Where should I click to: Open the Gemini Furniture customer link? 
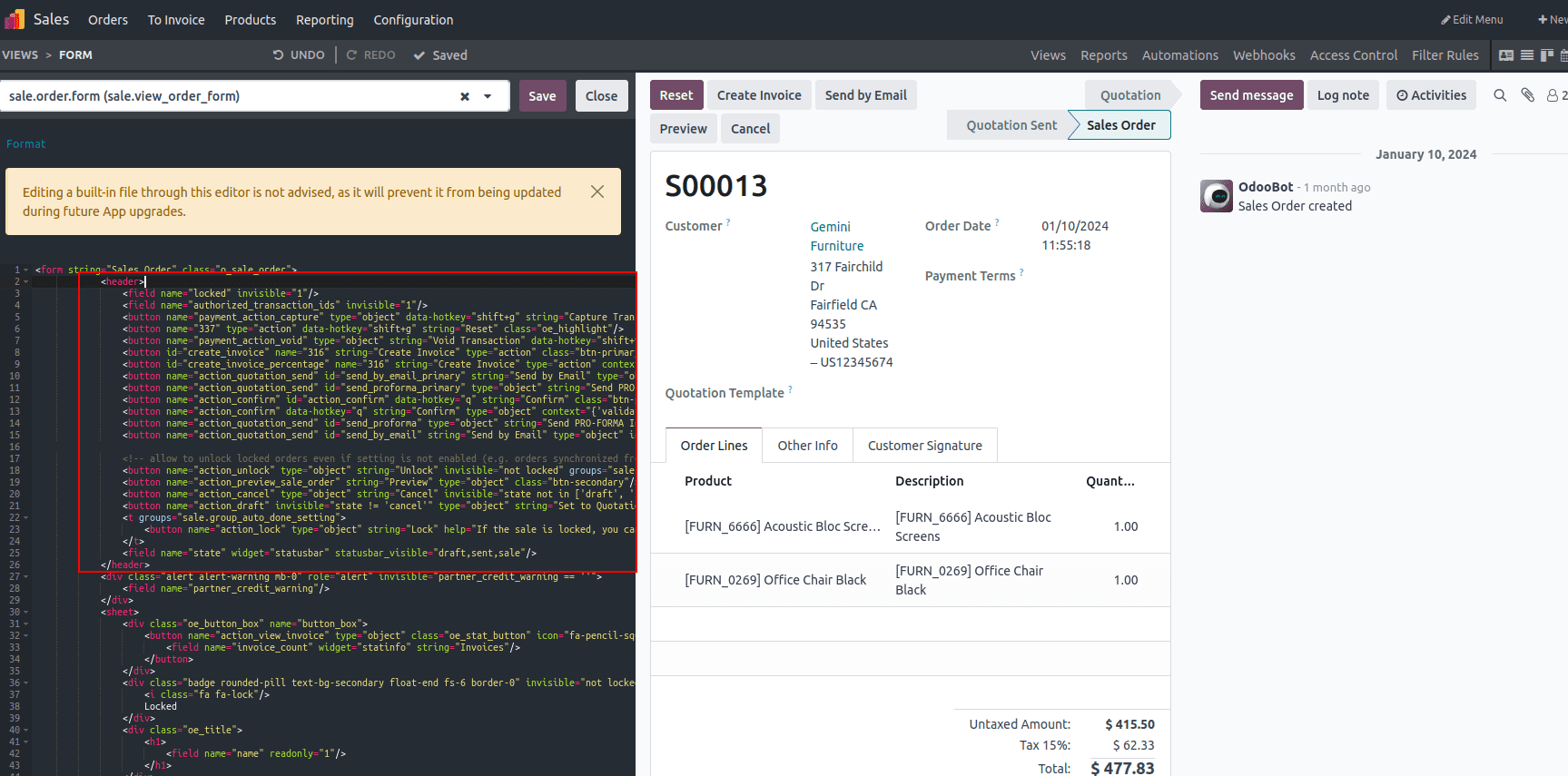point(837,236)
